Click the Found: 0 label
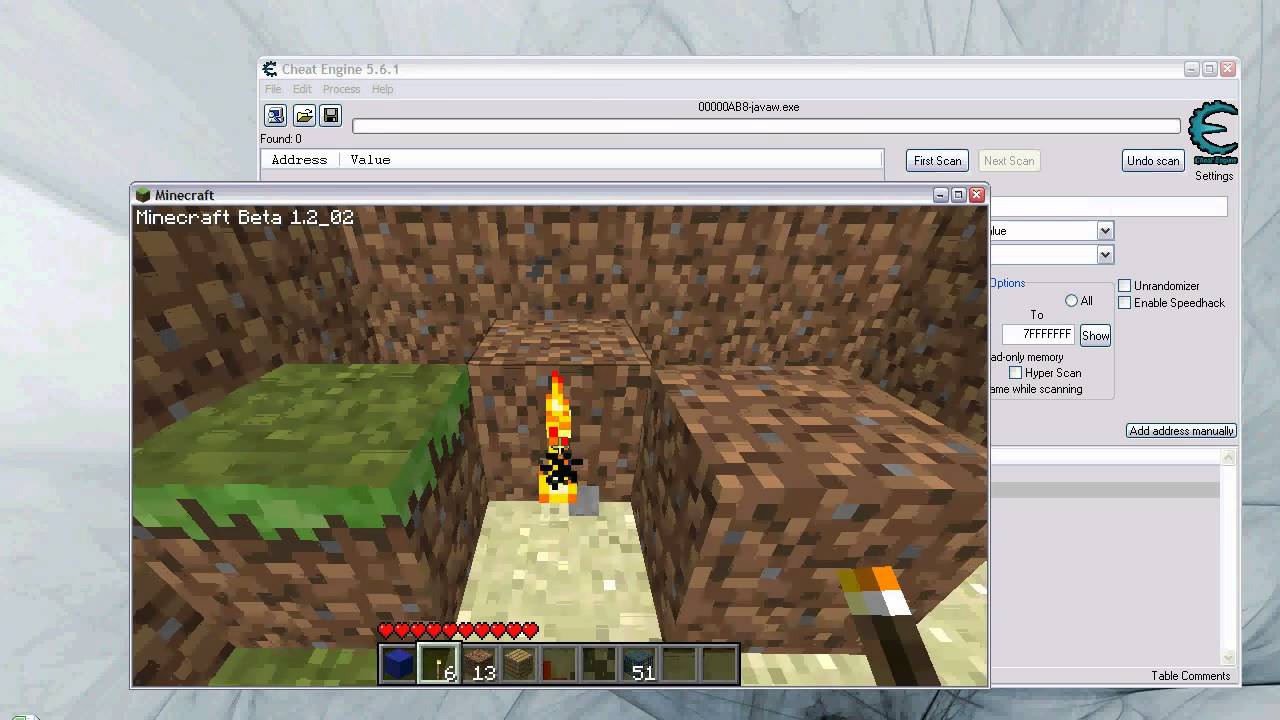The width and height of the screenshot is (1280, 720). [281, 139]
